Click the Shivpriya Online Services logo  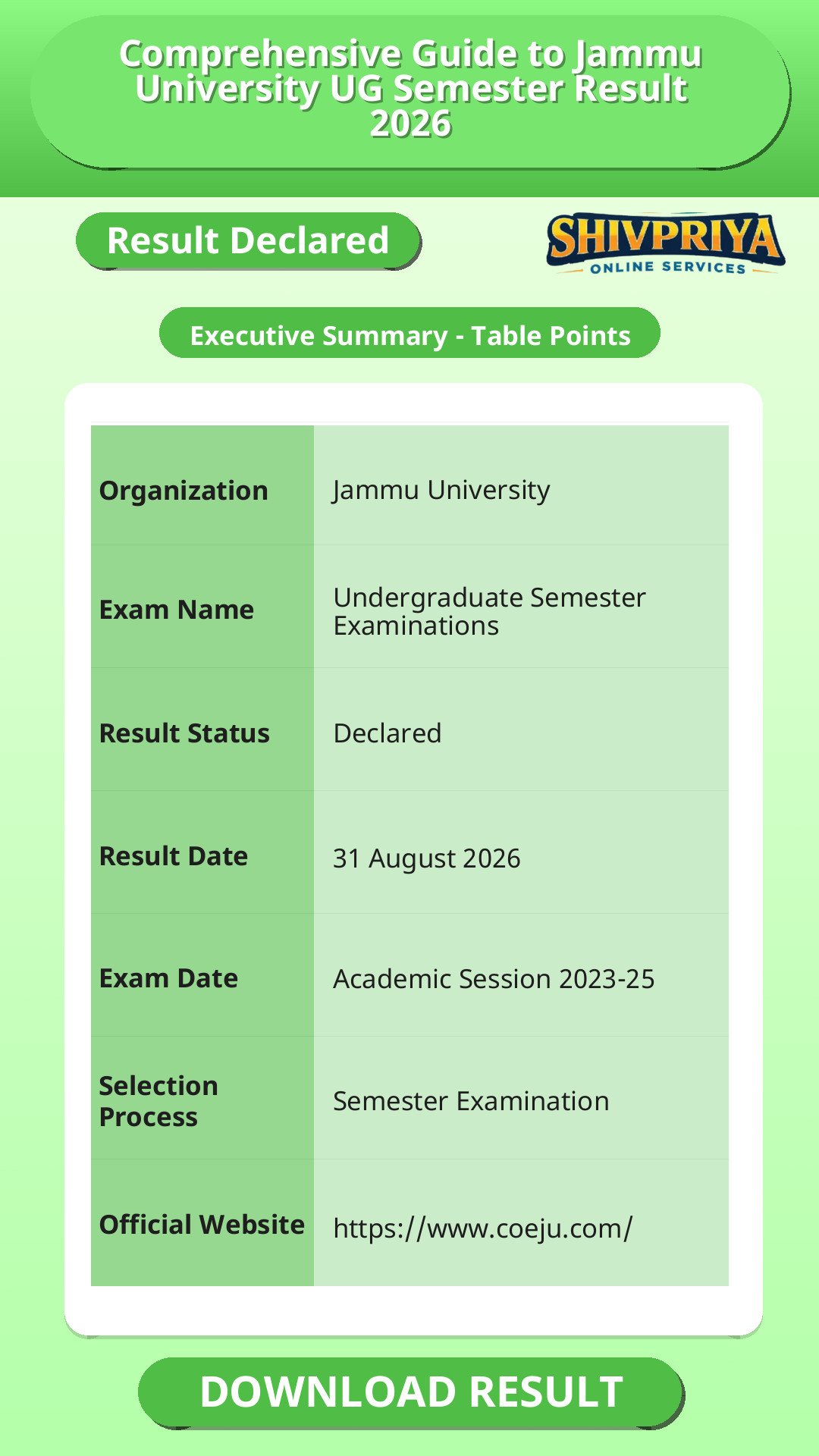pyautogui.click(x=666, y=243)
